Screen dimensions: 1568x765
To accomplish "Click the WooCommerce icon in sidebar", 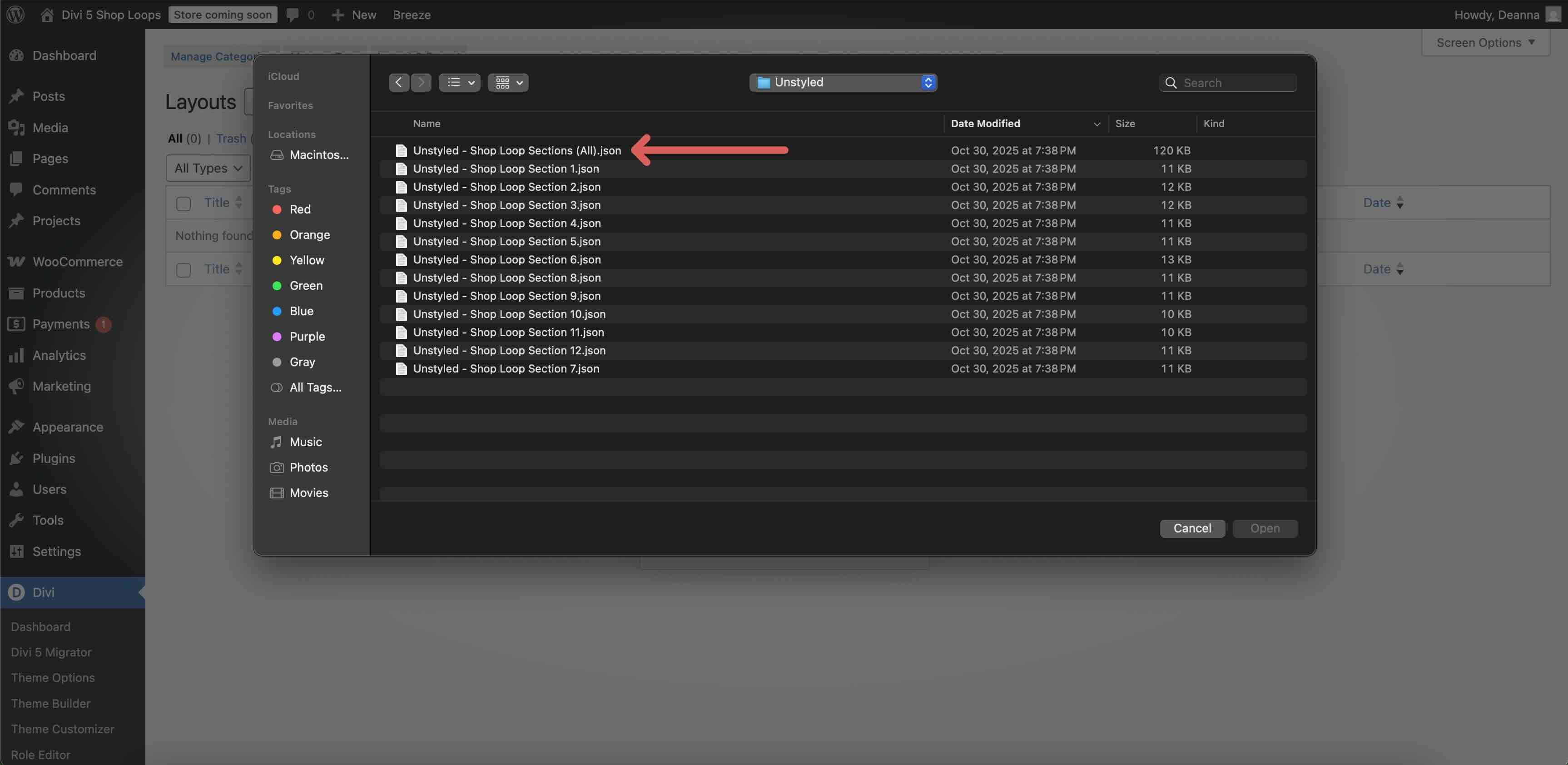I will coord(16,262).
